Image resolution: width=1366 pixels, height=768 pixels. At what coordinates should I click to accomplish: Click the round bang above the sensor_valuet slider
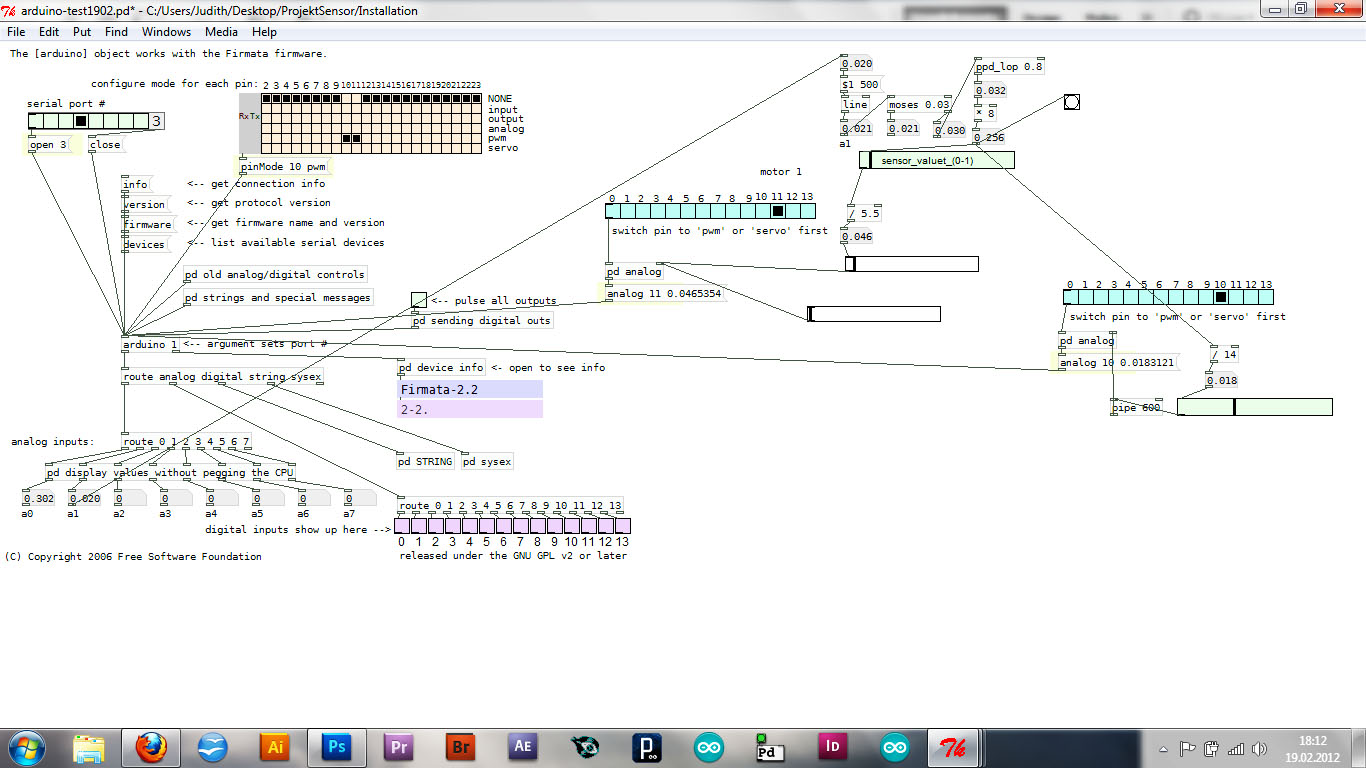tap(1071, 102)
